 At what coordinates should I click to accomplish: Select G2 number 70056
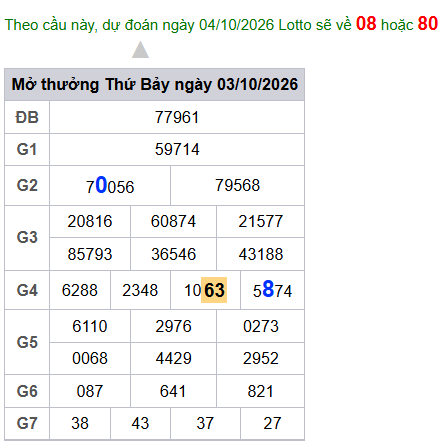[x=110, y=185]
